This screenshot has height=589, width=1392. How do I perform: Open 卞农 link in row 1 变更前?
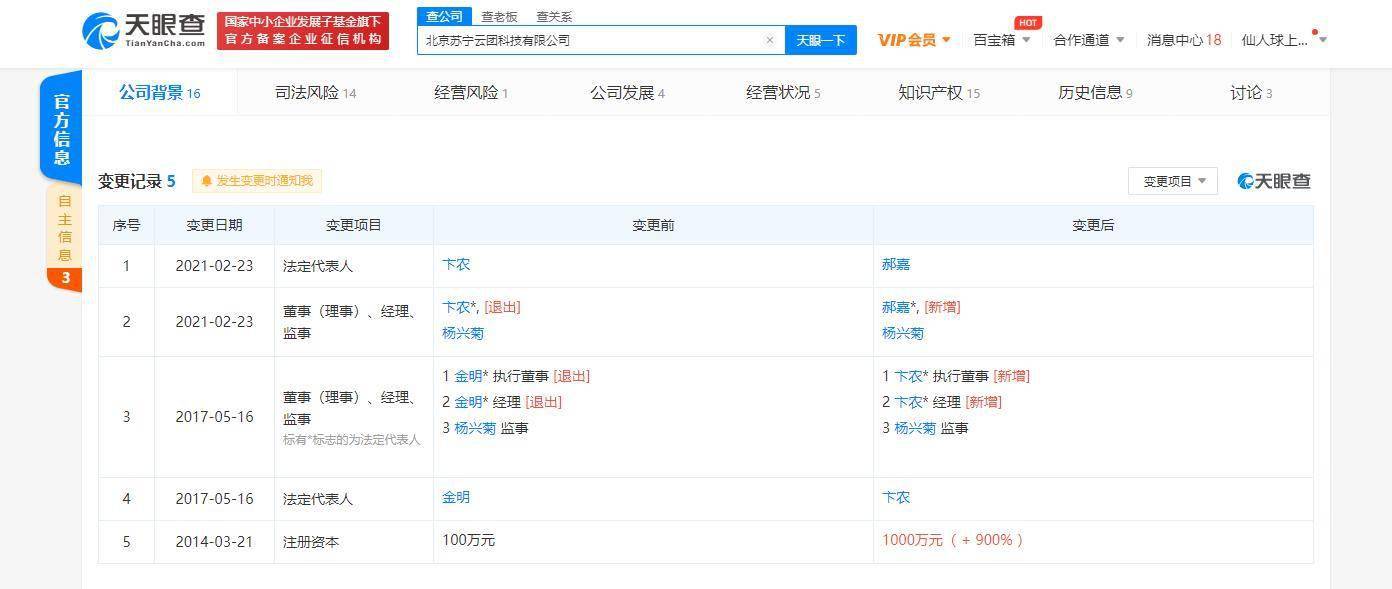[x=456, y=265]
